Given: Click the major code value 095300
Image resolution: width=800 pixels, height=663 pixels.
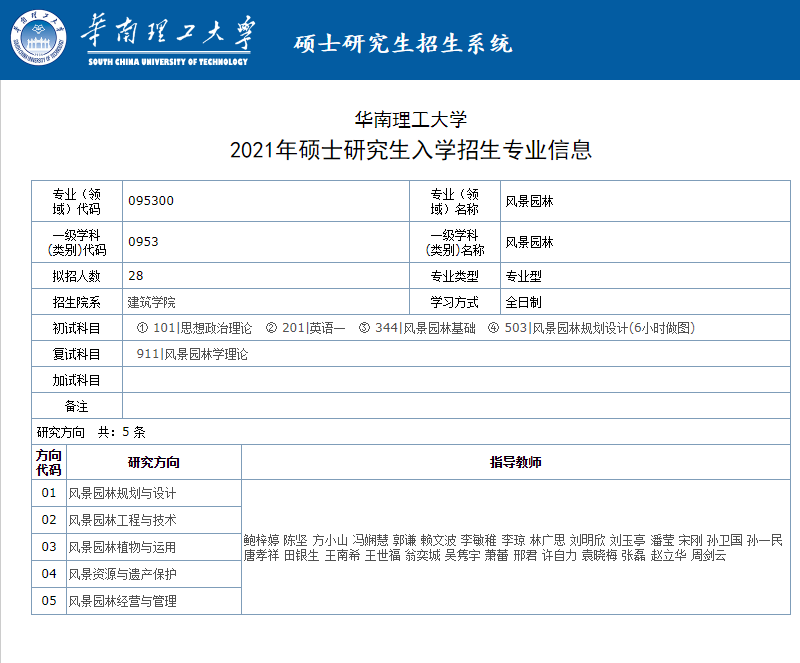Looking at the screenshot, I should click(x=151, y=201).
